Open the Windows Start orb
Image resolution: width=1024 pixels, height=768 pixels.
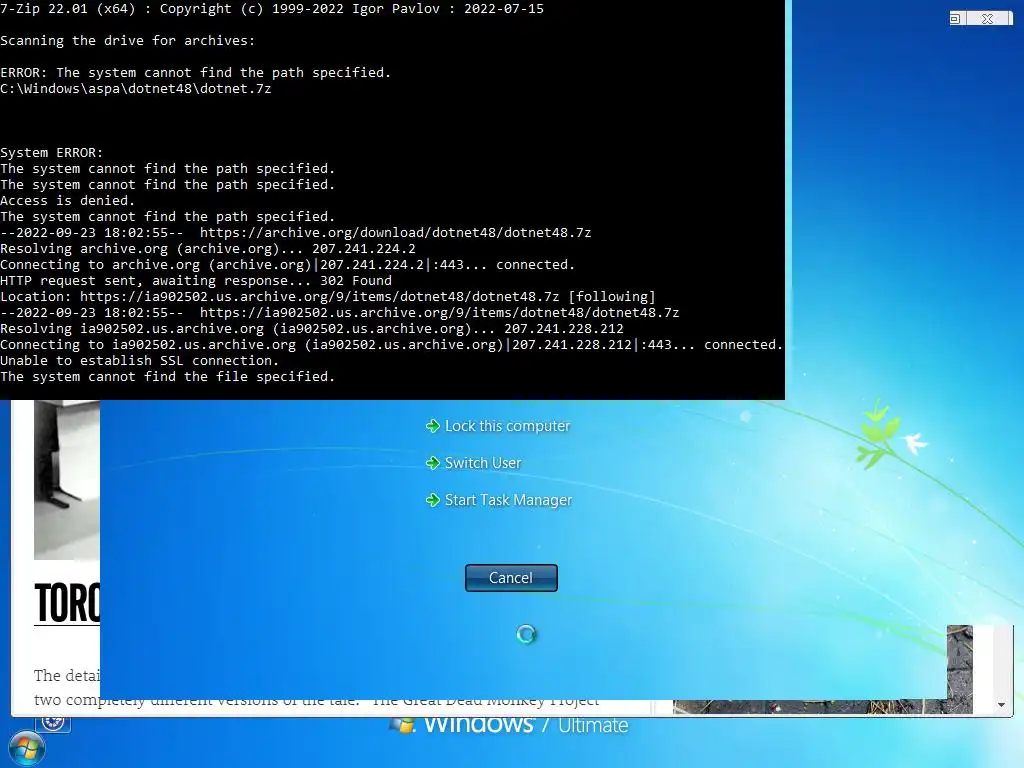tap(26, 748)
